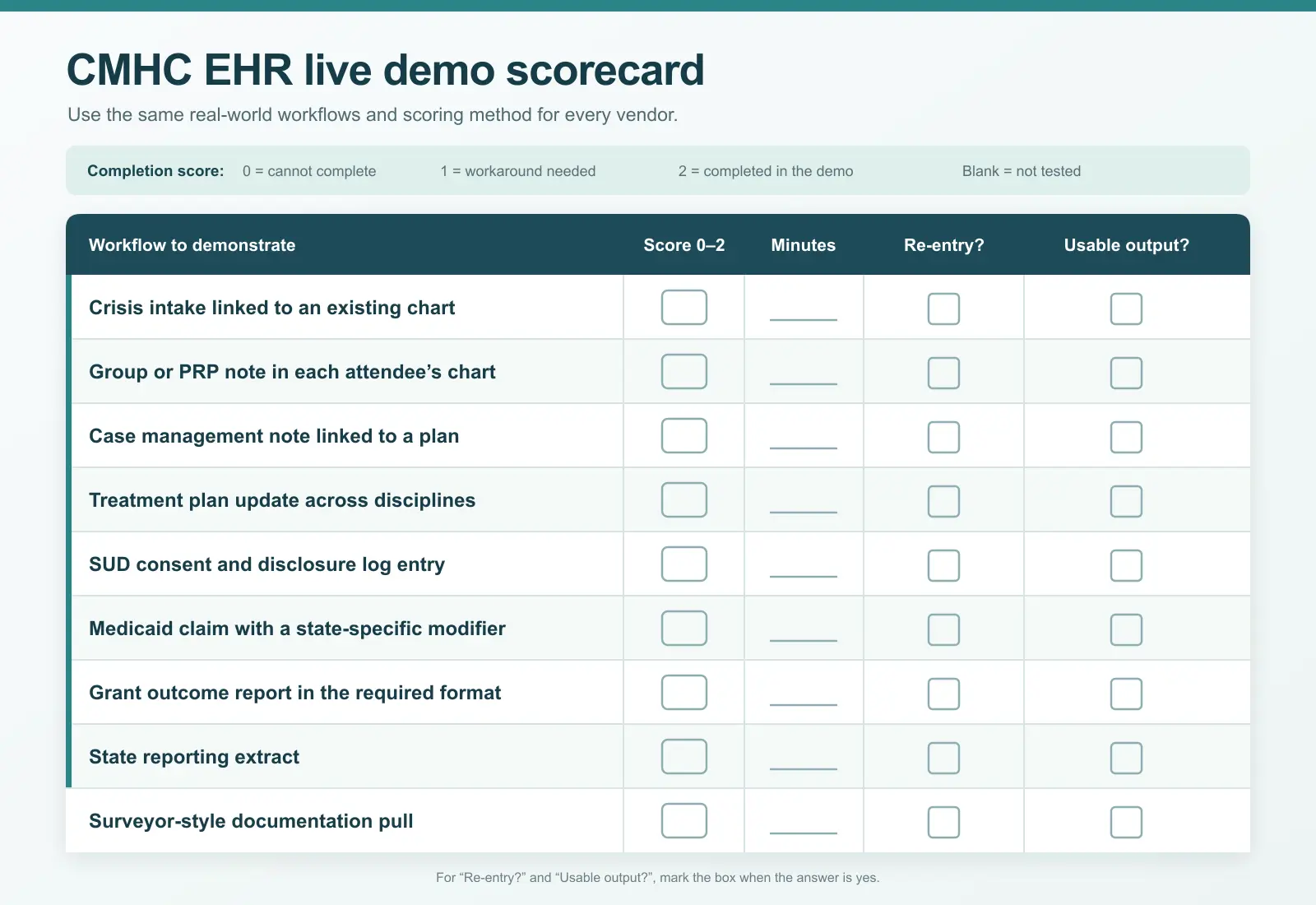Tick Re-entry for Case management note row

(x=943, y=437)
